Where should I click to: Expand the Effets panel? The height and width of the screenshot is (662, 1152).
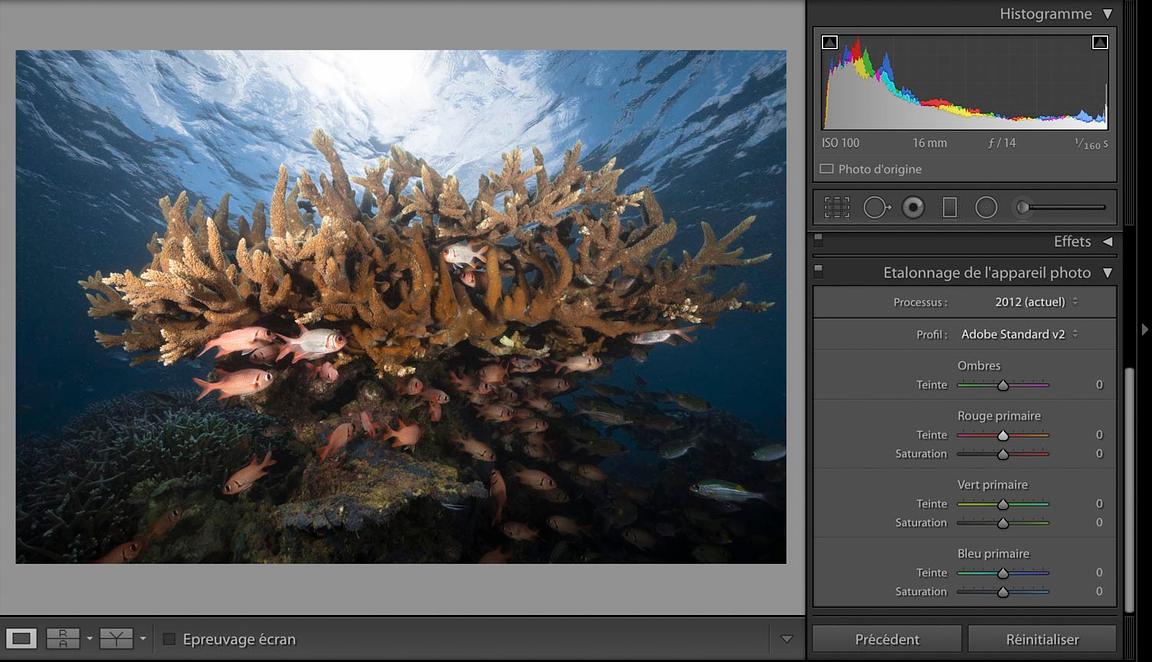point(1107,241)
